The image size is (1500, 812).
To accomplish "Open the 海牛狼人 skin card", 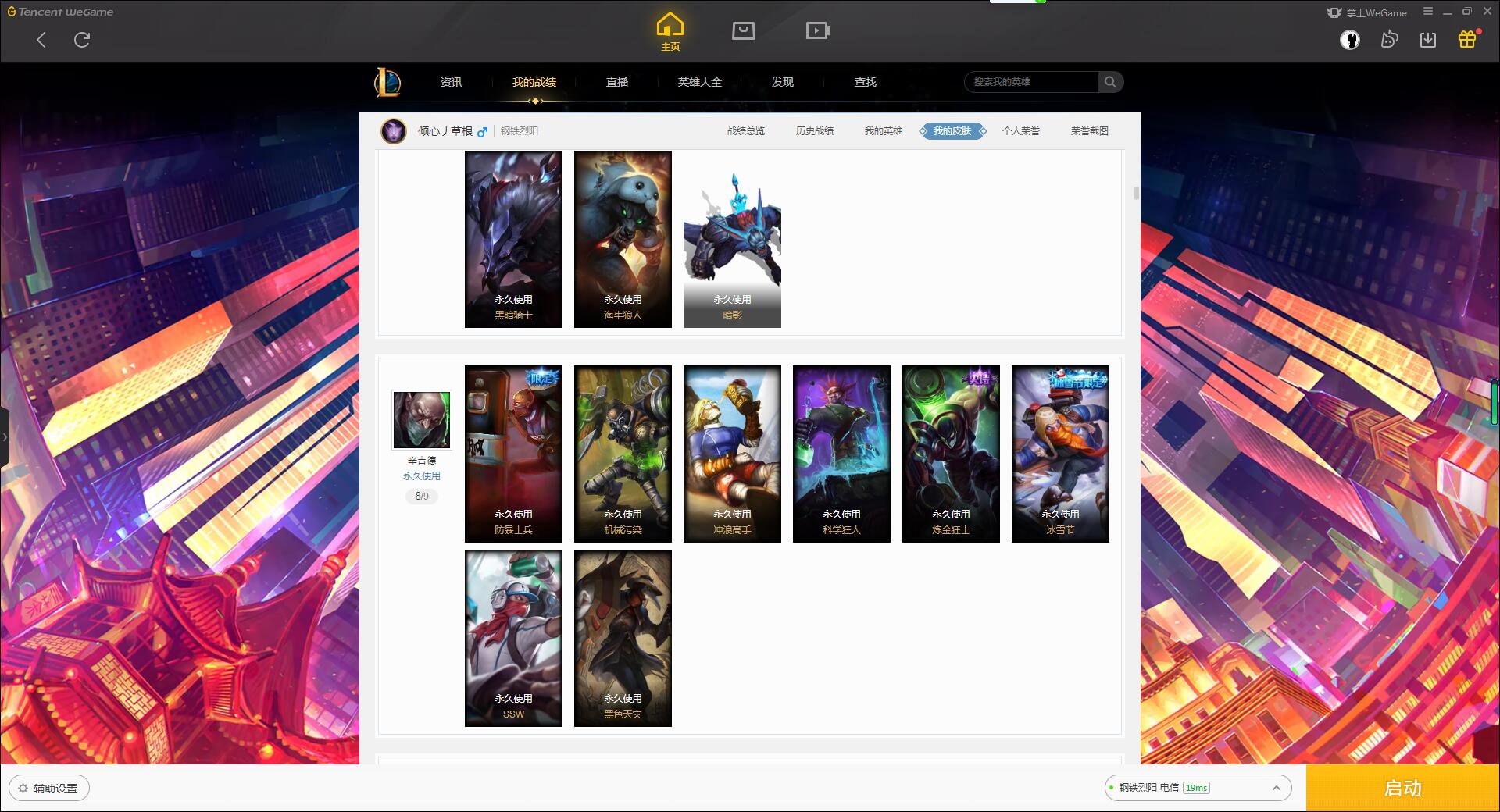I will click(623, 239).
